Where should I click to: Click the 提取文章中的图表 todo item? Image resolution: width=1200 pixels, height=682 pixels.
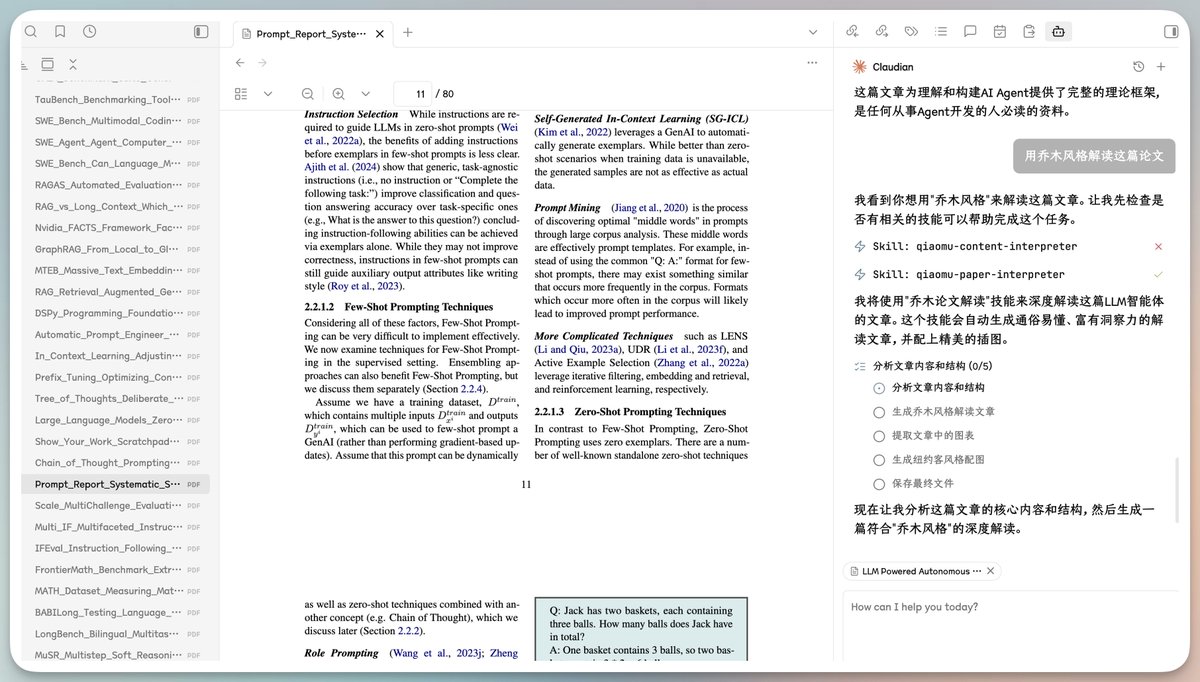click(933, 436)
